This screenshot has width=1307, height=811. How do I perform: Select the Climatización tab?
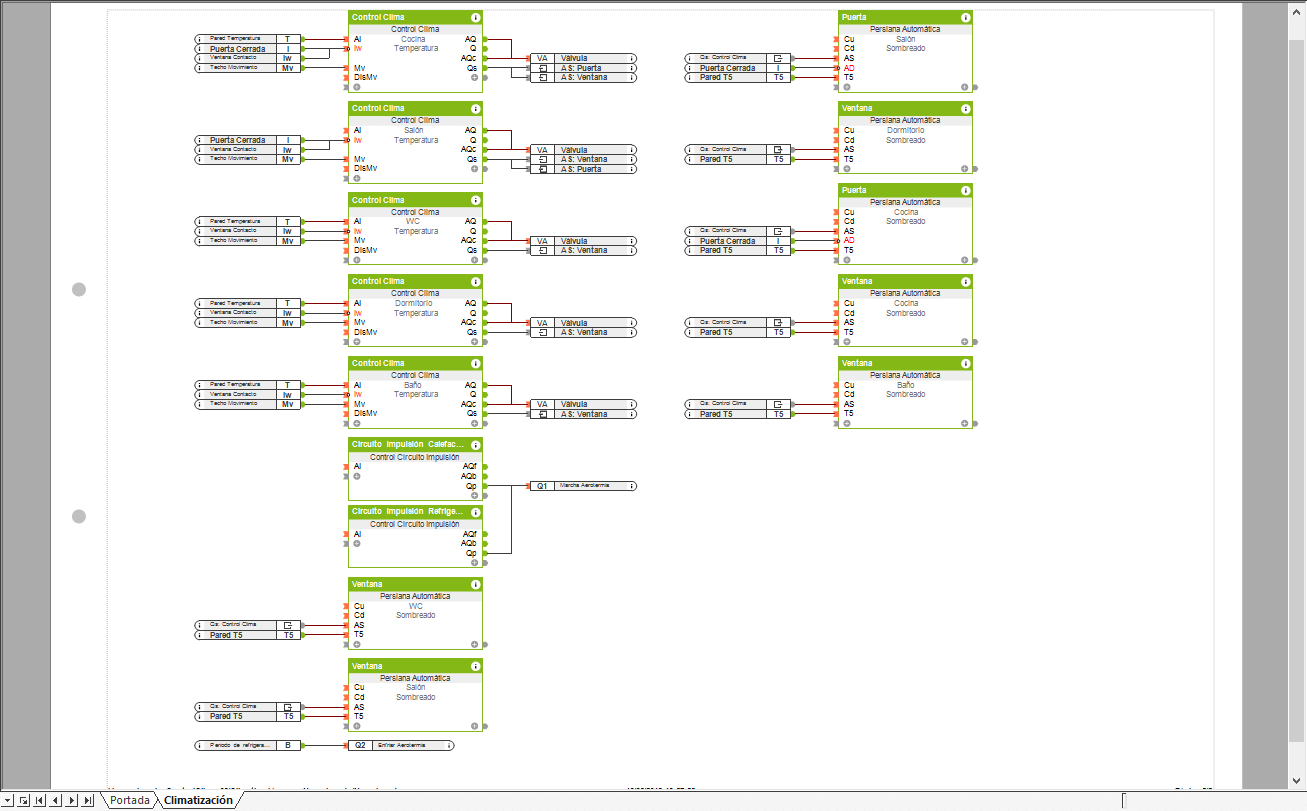click(198, 800)
